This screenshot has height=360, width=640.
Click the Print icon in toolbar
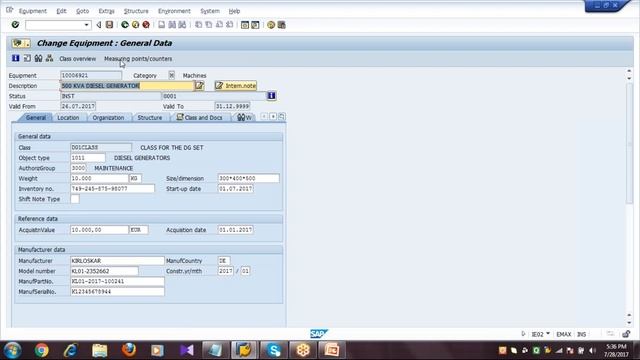click(162, 25)
